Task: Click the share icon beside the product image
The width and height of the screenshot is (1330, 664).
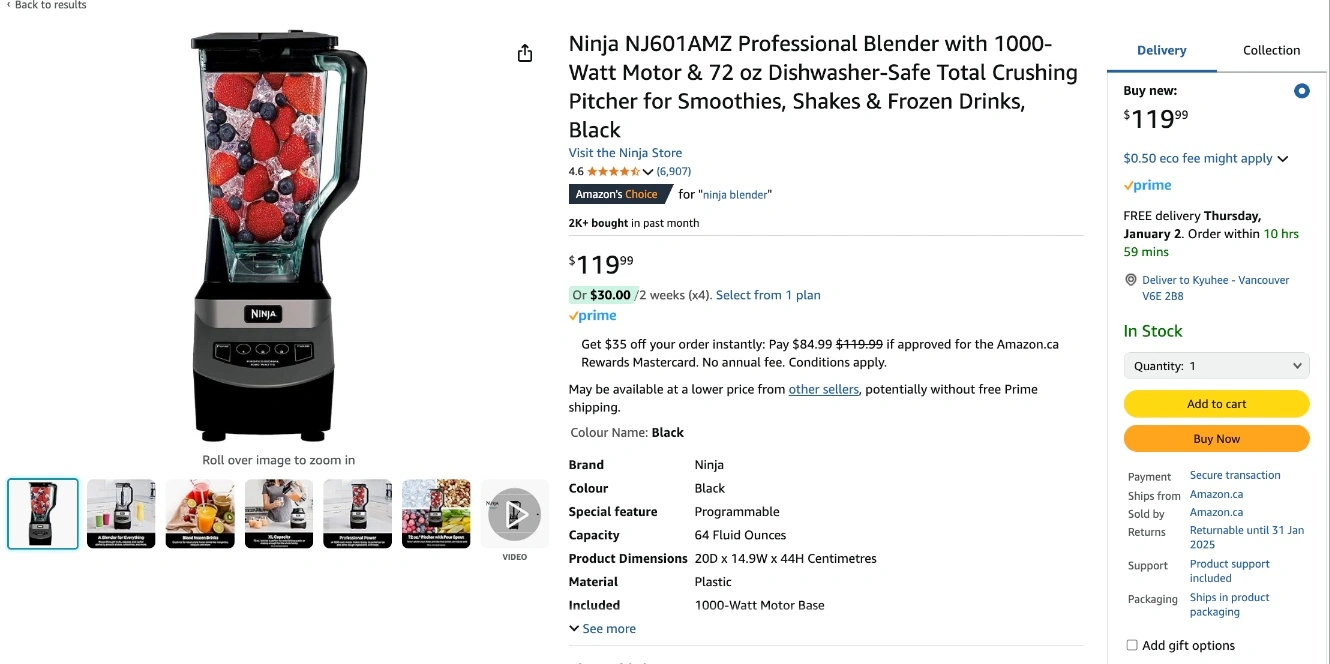Action: (525, 53)
